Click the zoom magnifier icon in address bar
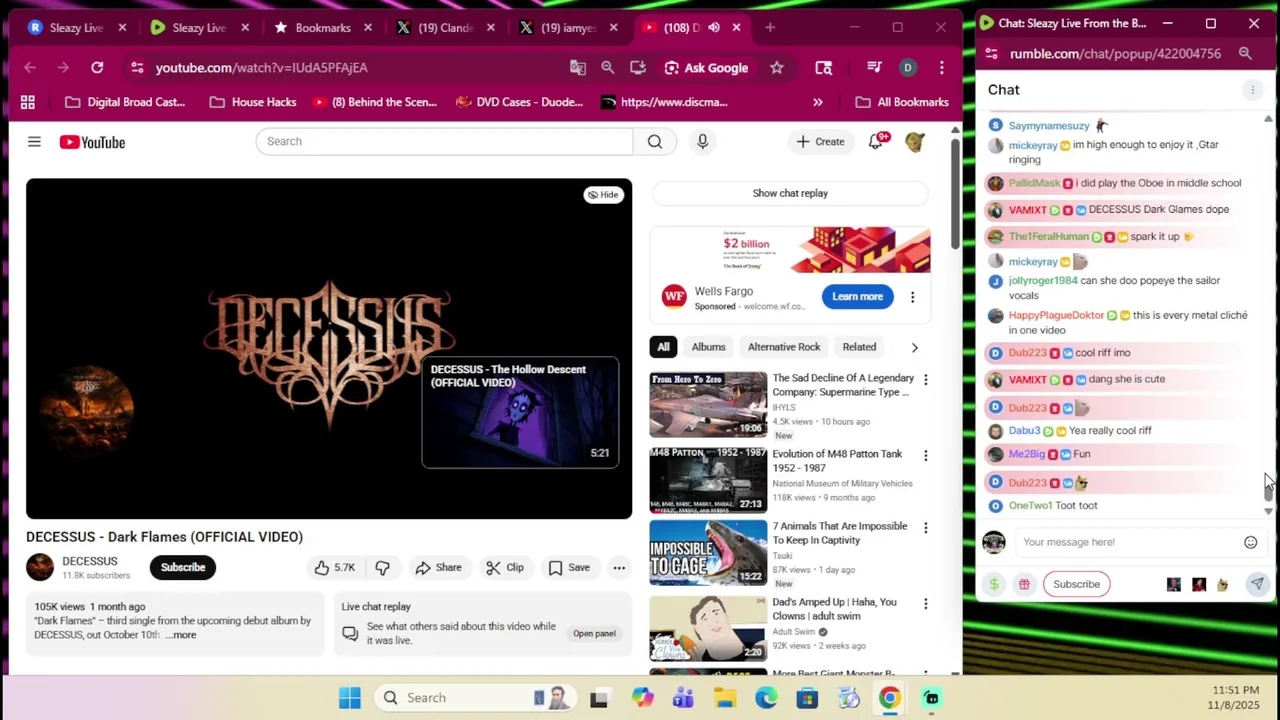Image resolution: width=1280 pixels, height=720 pixels. [x=608, y=67]
